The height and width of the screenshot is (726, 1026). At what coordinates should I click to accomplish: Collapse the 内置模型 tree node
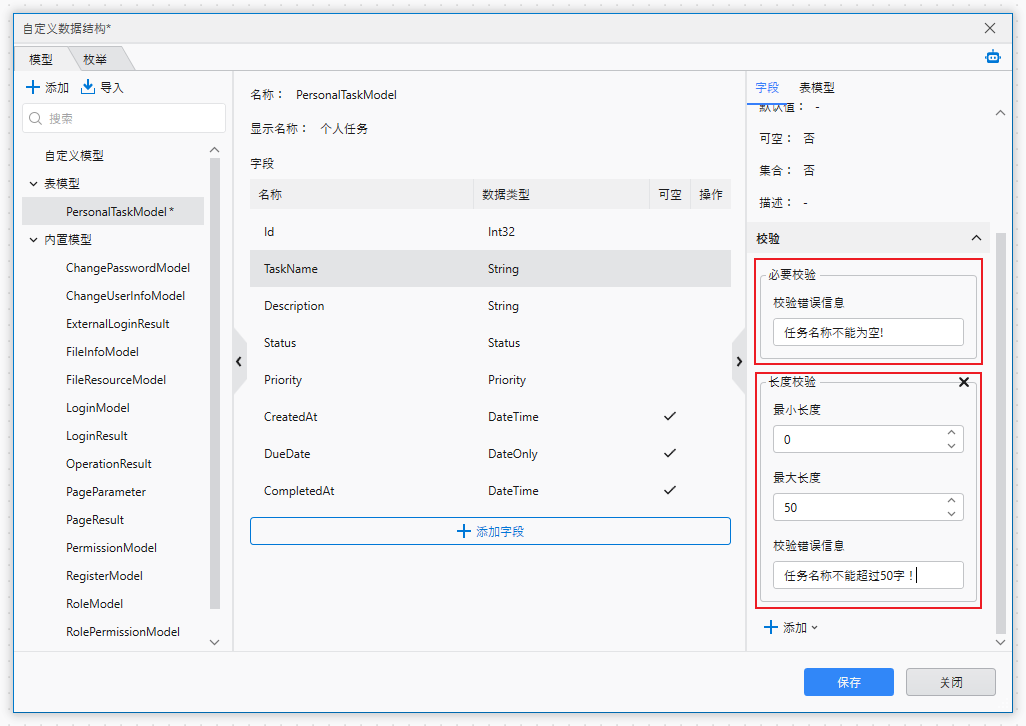coord(33,240)
